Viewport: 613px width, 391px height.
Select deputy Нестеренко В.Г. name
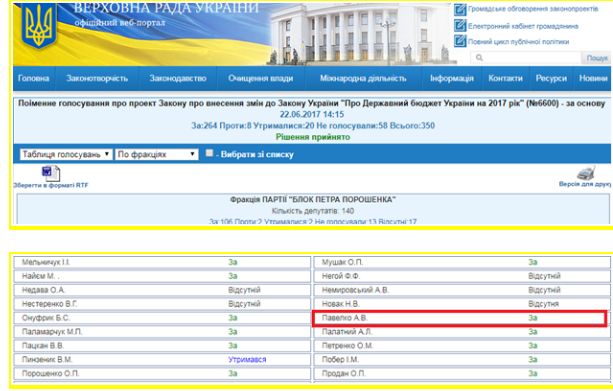tap(49, 304)
